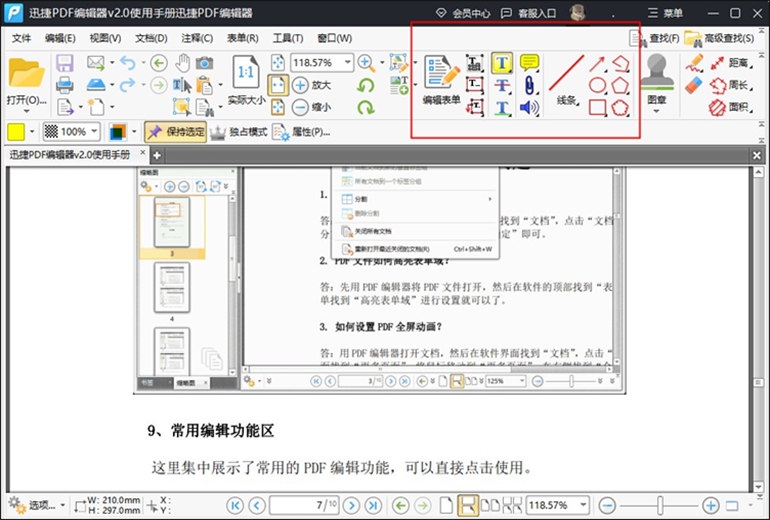The width and height of the screenshot is (770, 520).
Task: Open 会员中心 member center
Action: click(463, 13)
